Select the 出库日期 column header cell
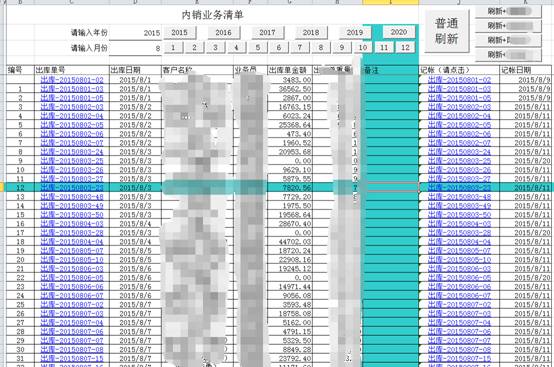The image size is (554, 367). pyautogui.click(x=135, y=70)
